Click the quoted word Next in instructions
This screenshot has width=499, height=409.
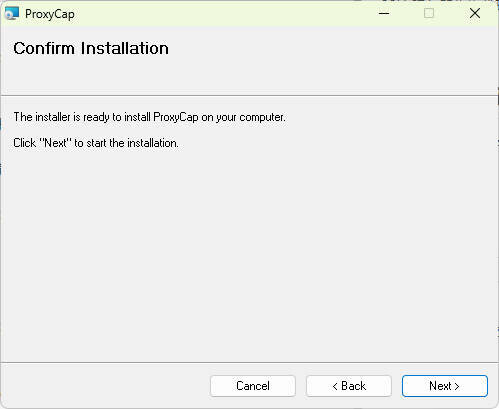click(56, 143)
